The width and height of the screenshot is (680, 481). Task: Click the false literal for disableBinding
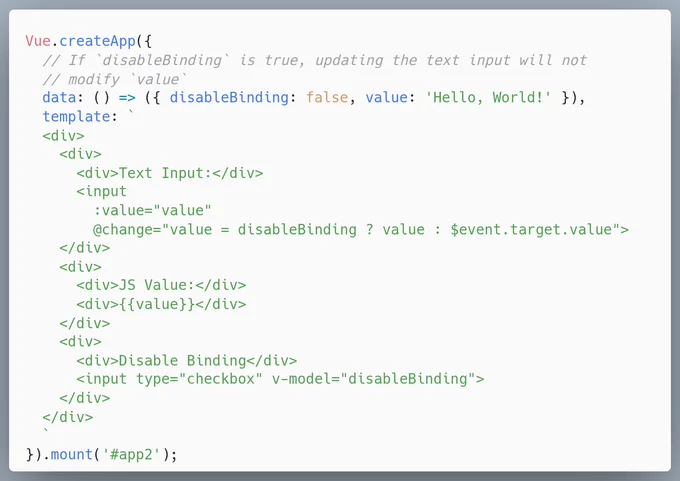[327, 98]
